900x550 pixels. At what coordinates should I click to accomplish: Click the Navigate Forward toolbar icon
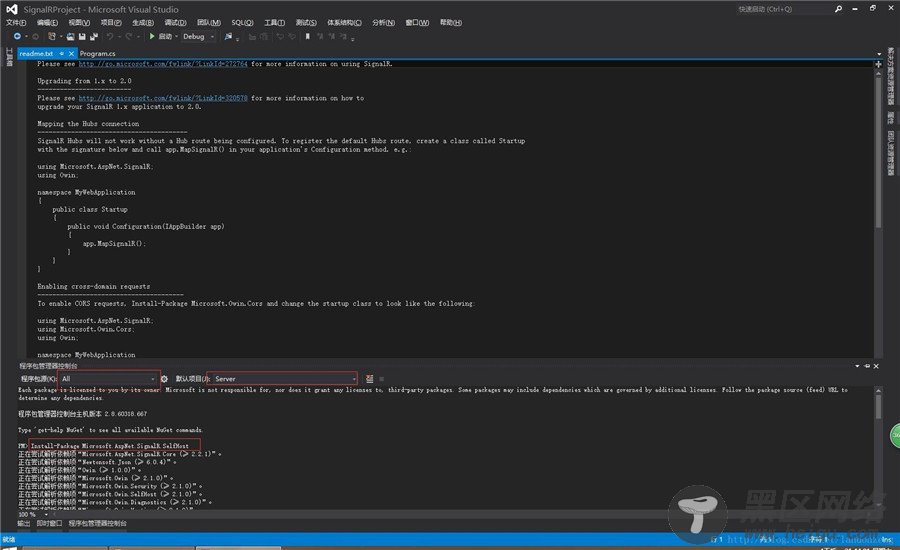pyautogui.click(x=36, y=36)
